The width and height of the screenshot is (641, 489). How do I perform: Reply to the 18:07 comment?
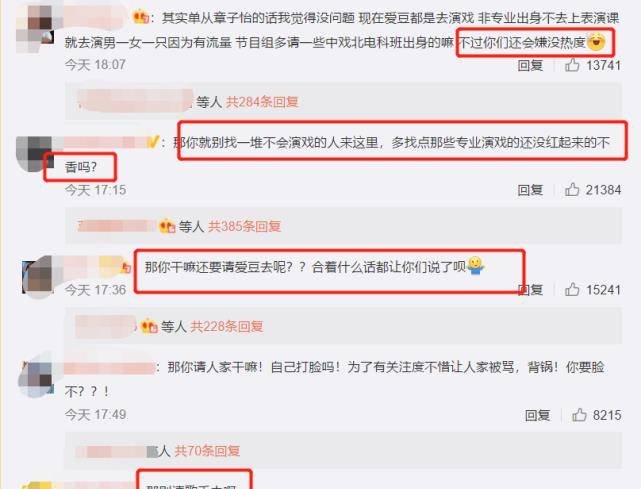pyautogui.click(x=530, y=65)
